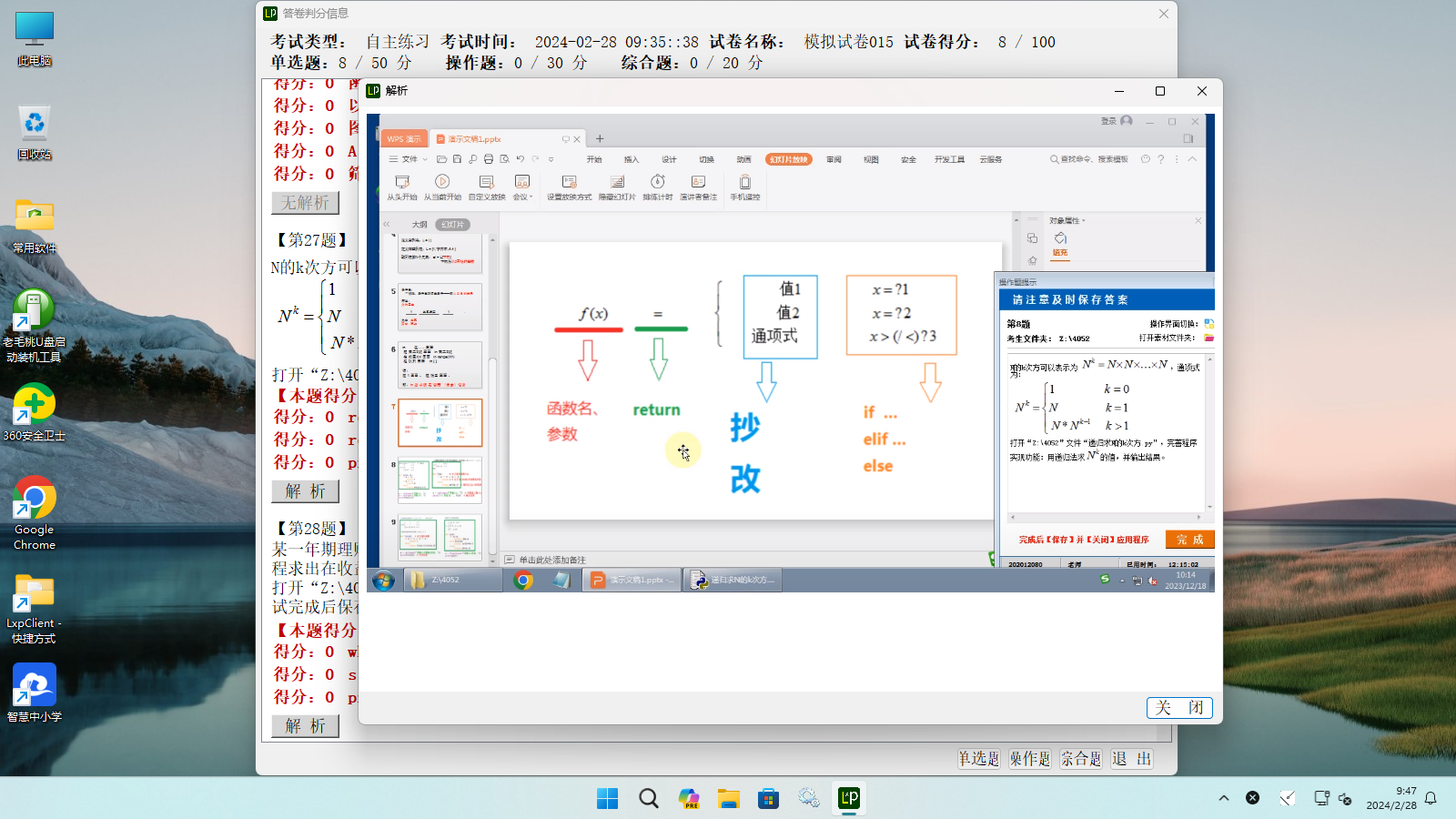Viewport: 1456px width, 819px height.
Task: Open the 插入 ribbon tab
Action: pyautogui.click(x=632, y=159)
